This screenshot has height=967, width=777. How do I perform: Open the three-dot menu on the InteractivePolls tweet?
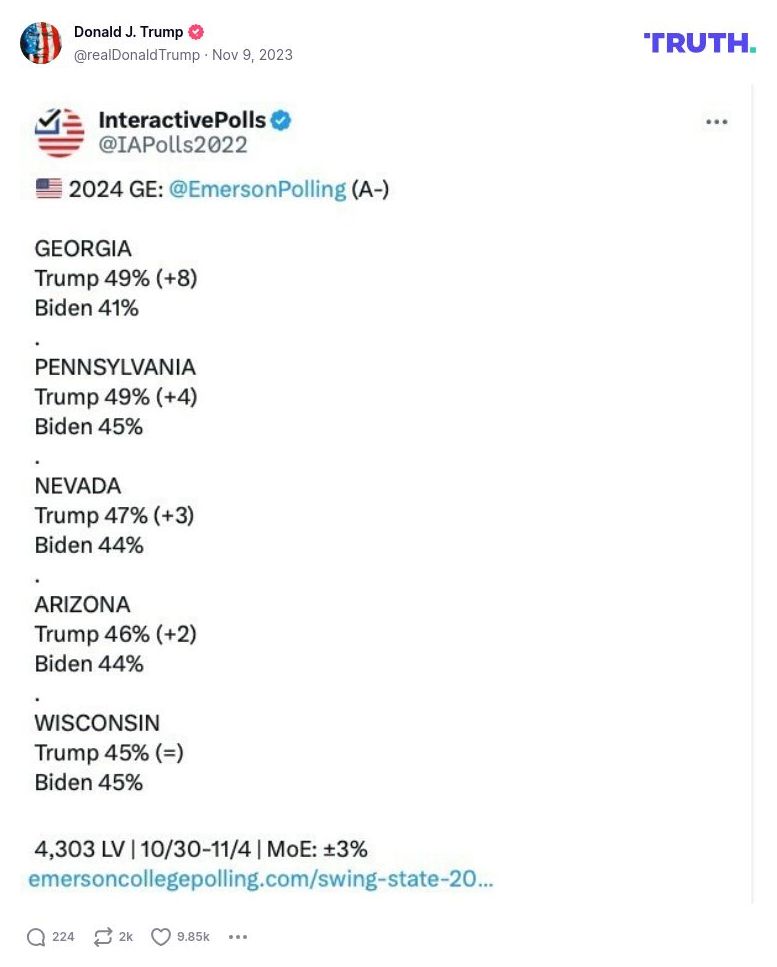click(716, 122)
